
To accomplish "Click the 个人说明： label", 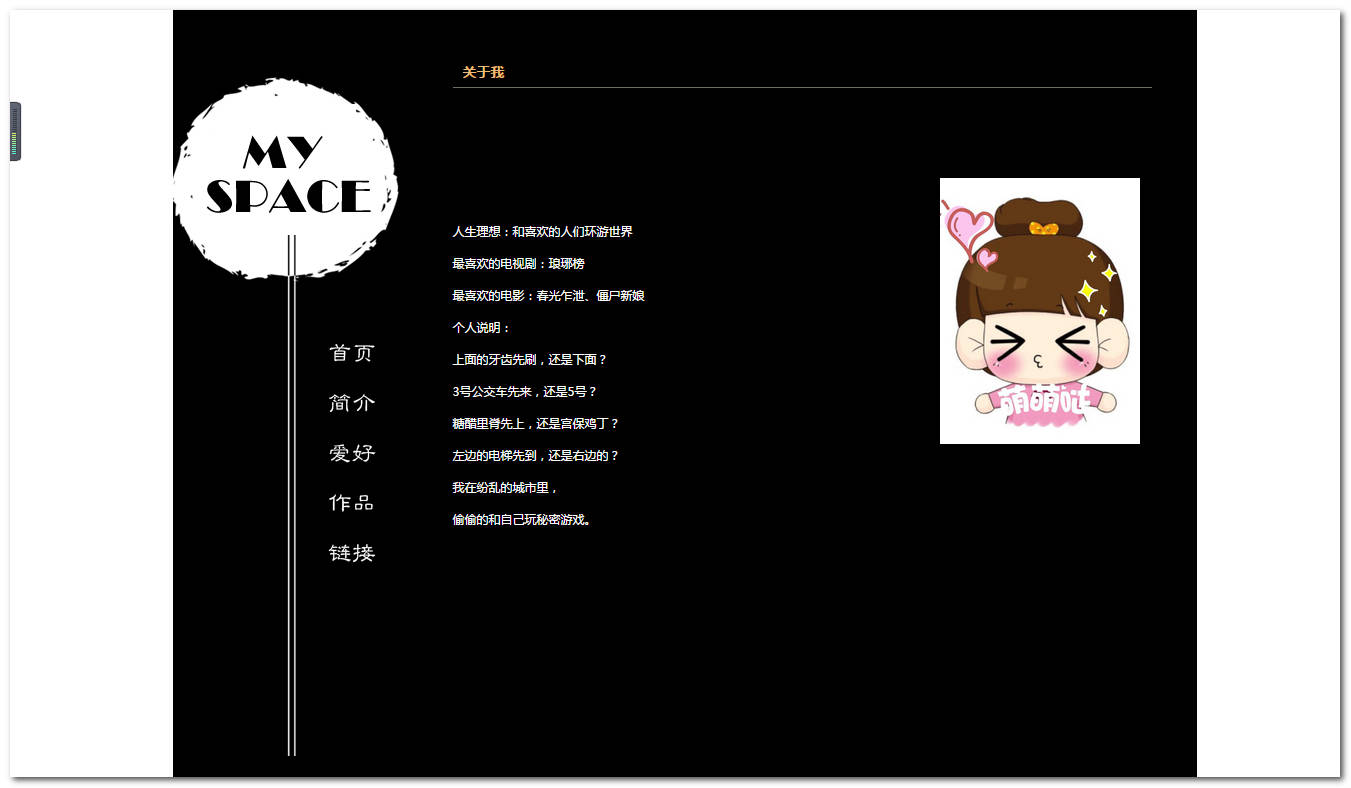I will [x=482, y=328].
